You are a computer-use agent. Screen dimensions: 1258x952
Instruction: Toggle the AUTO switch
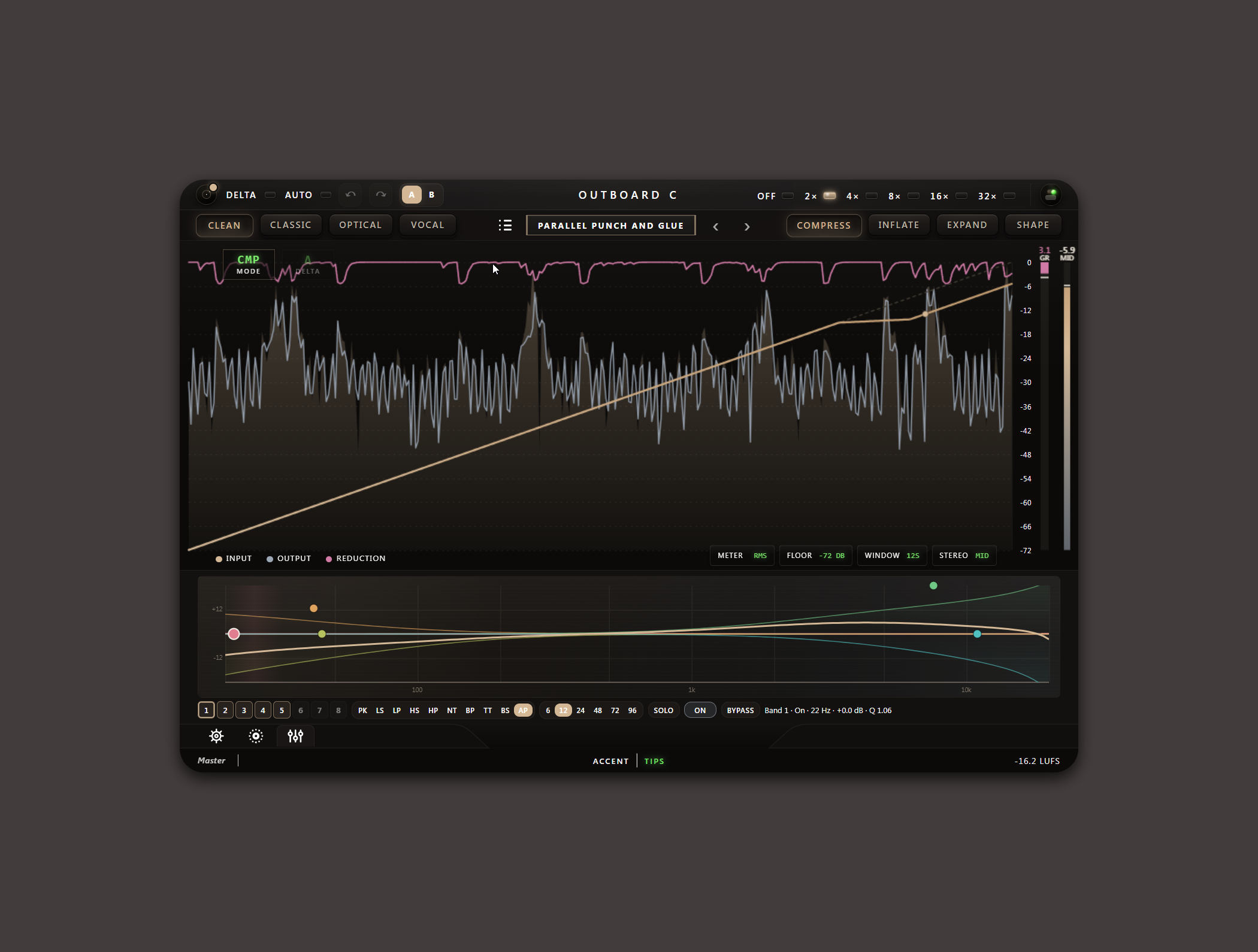(x=326, y=195)
